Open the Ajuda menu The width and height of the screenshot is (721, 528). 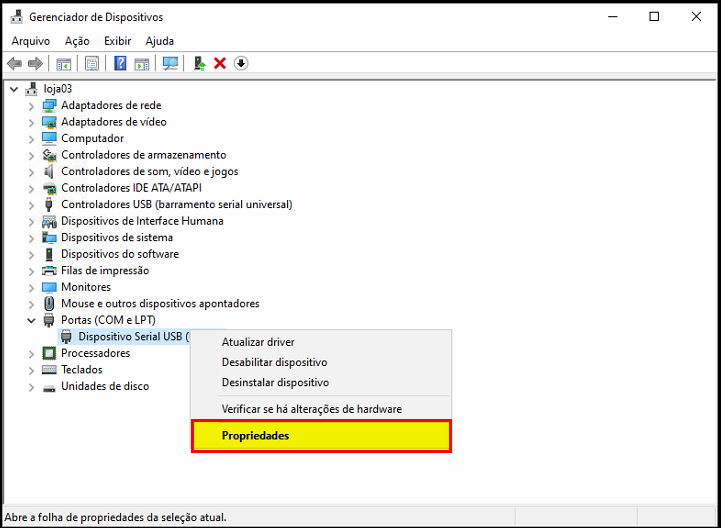pos(160,41)
